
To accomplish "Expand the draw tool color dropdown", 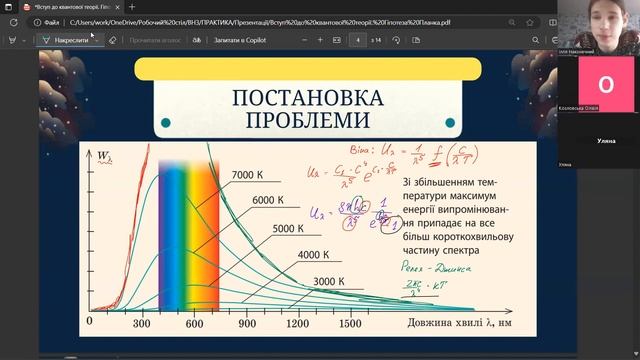I will [x=97, y=40].
